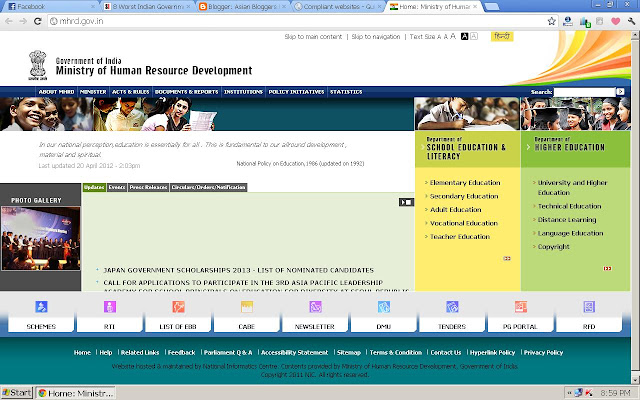Open Chrome wrench settings menu
The image size is (640, 400).
click(x=631, y=21)
